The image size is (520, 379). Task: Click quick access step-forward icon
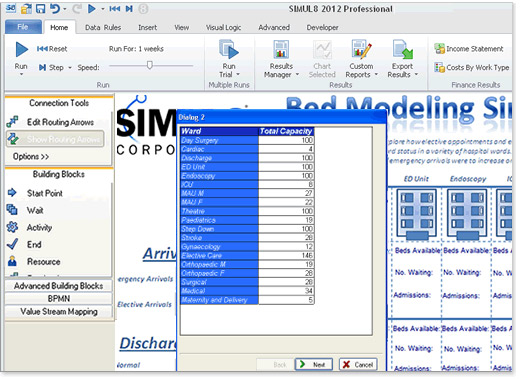pos(129,9)
